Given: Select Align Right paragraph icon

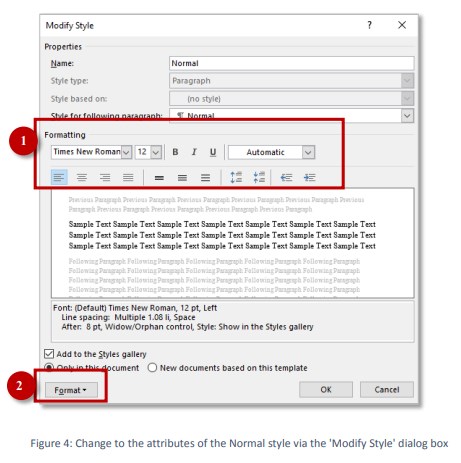Looking at the screenshot, I should point(105,177).
